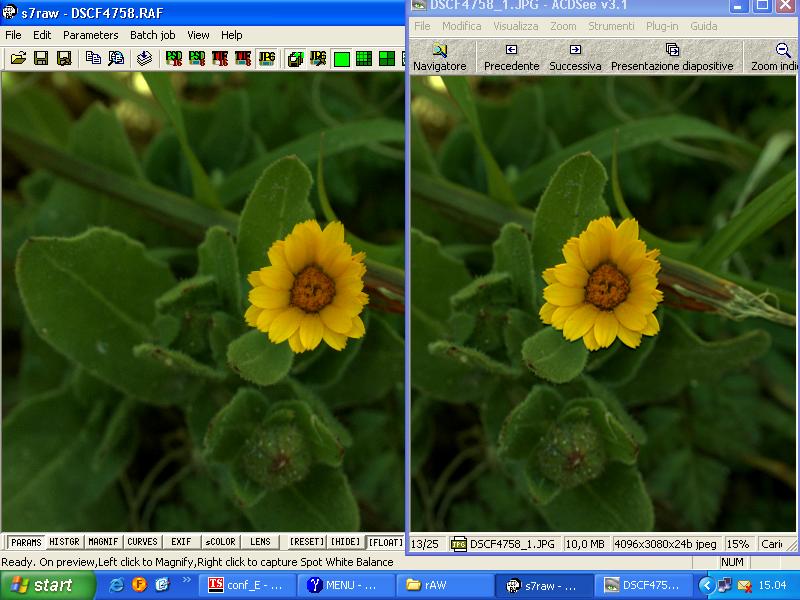Expand hidden system tray icons arrow

pos(706,585)
